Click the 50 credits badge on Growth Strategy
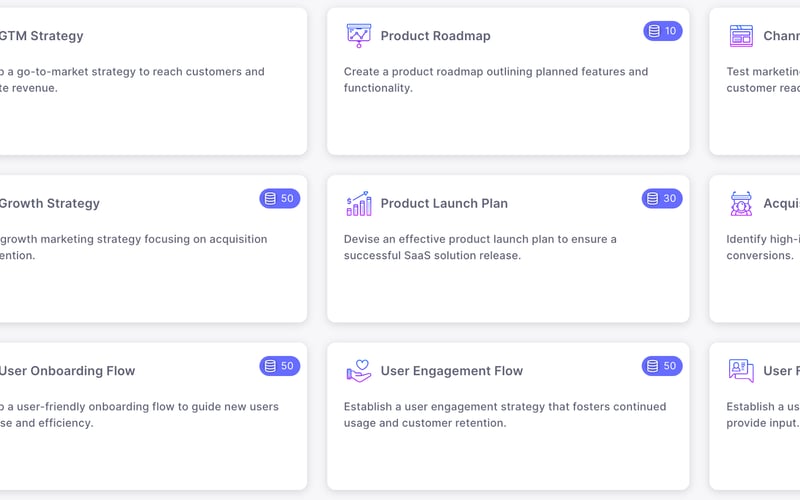The image size is (800, 500). click(x=280, y=198)
